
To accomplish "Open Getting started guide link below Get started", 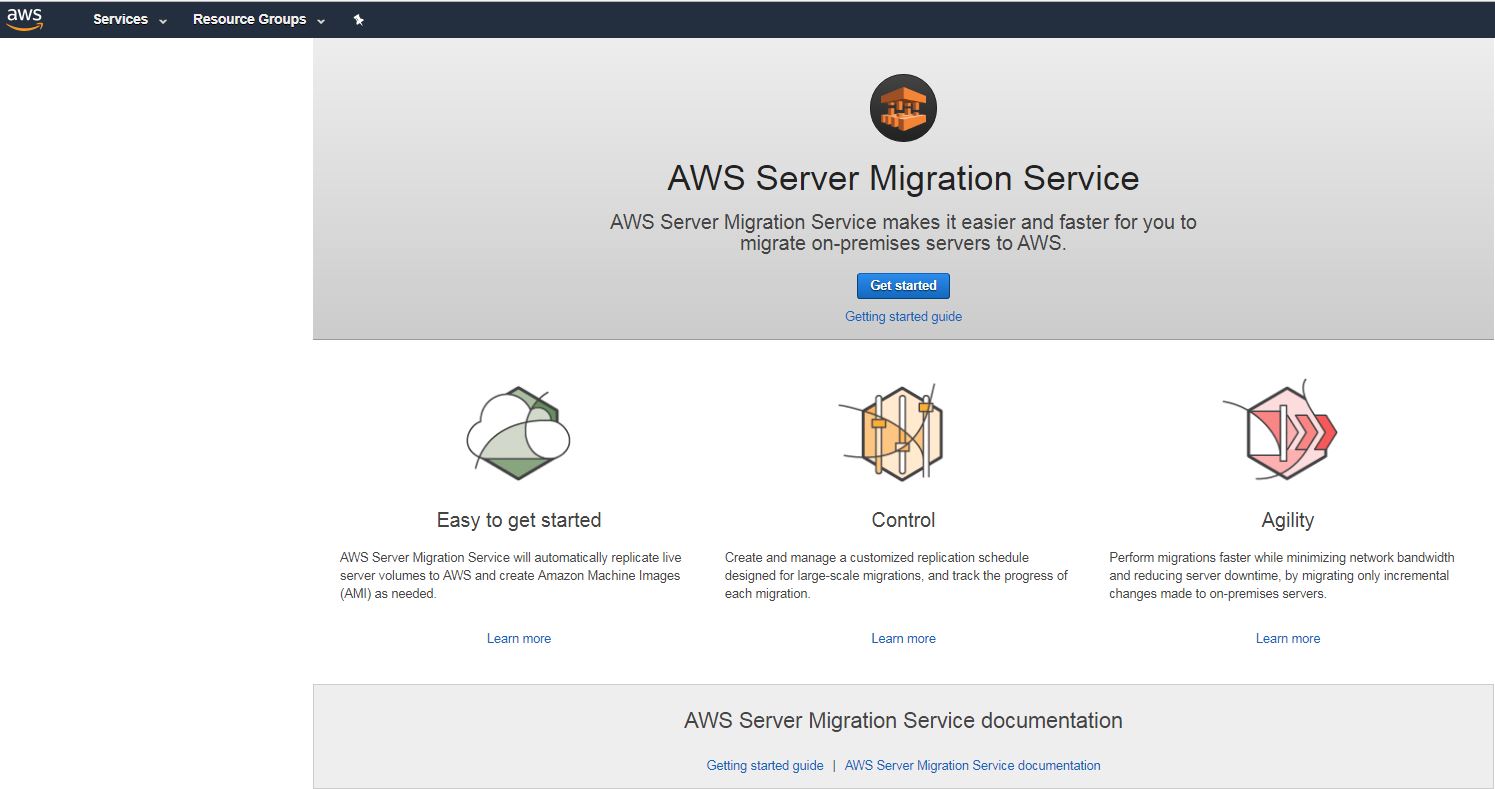I will [x=903, y=316].
